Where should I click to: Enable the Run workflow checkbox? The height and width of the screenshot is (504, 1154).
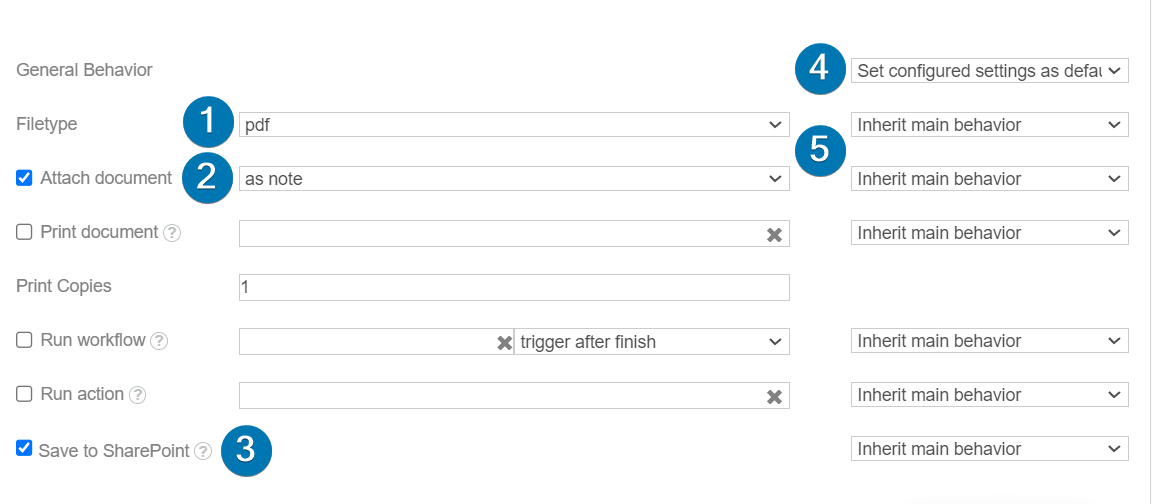tap(24, 341)
